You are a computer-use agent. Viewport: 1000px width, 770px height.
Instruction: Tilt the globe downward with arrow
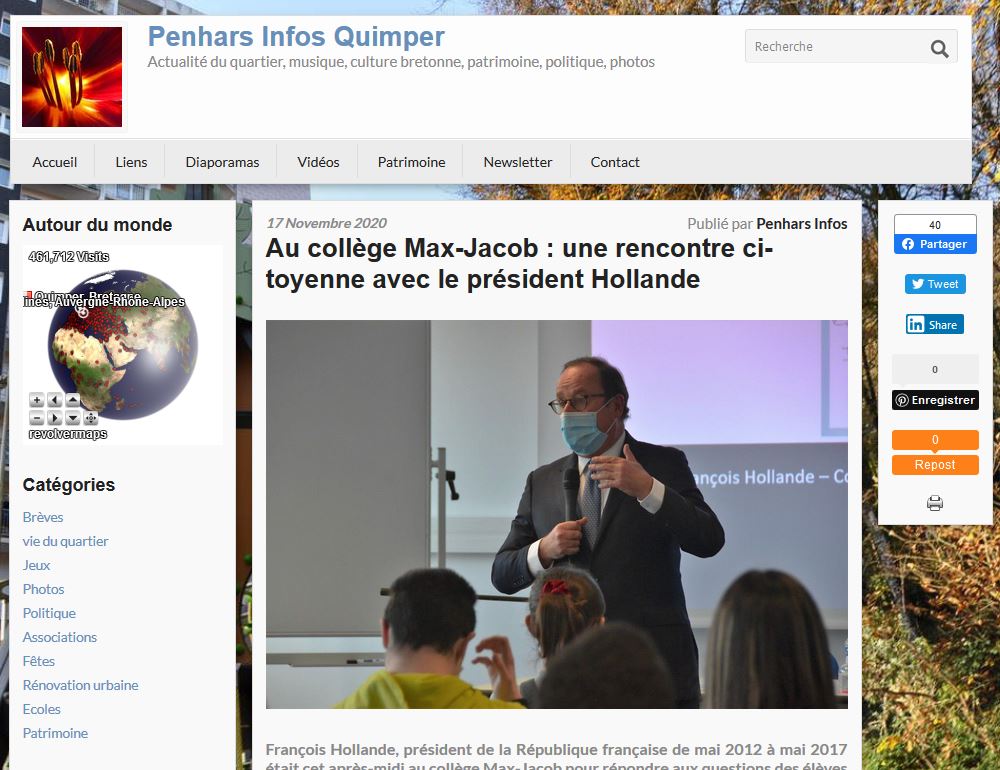[x=73, y=418]
